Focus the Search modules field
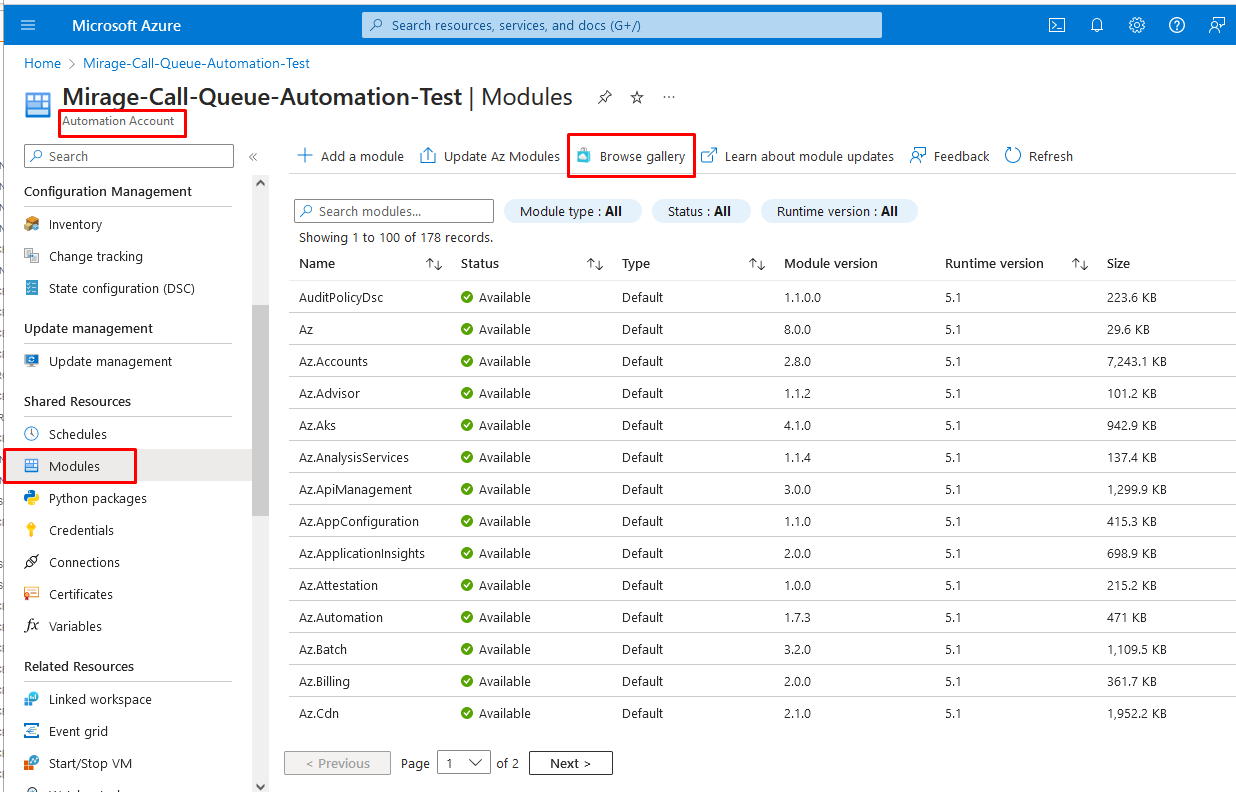The width and height of the screenshot is (1236, 792). tap(394, 211)
